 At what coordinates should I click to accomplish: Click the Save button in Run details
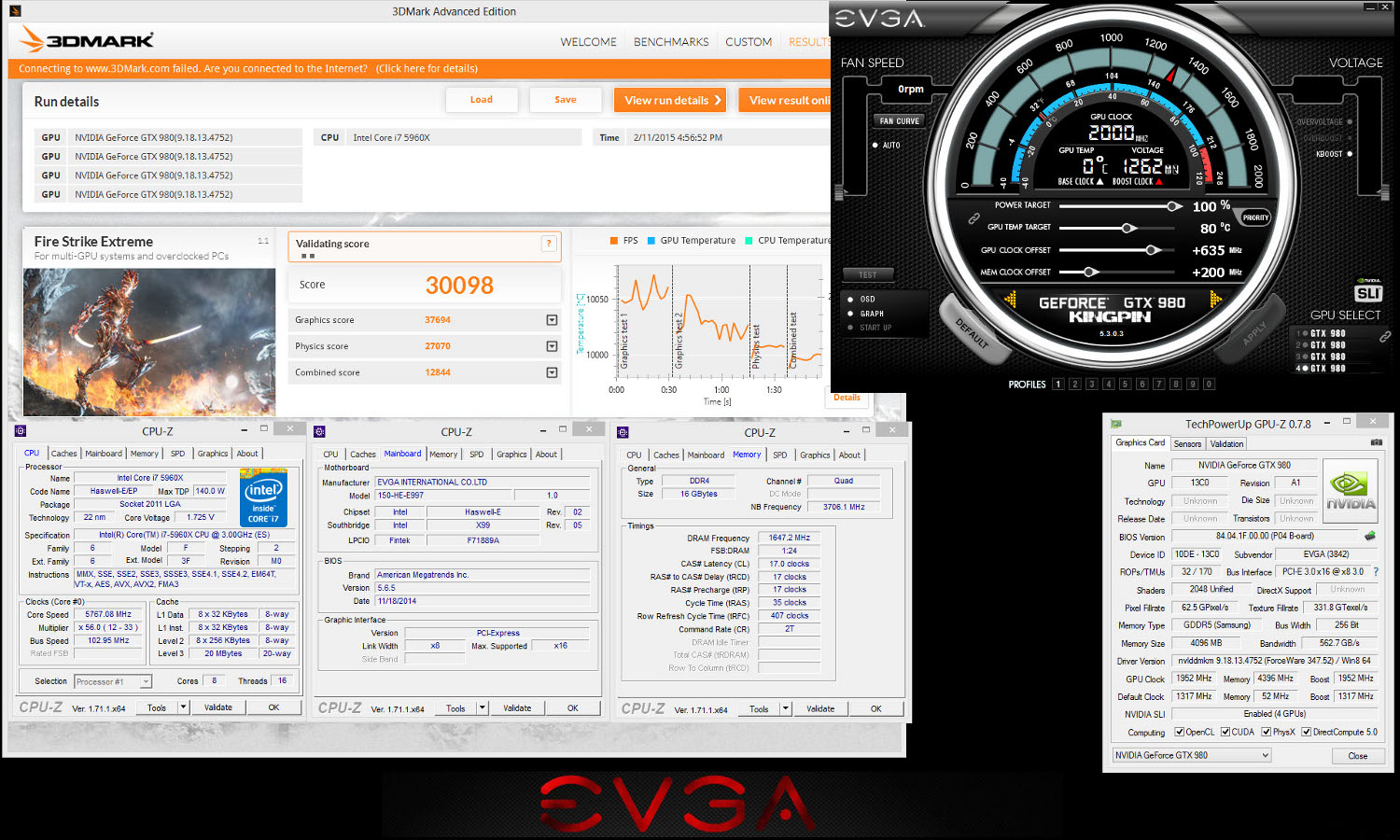(x=566, y=100)
